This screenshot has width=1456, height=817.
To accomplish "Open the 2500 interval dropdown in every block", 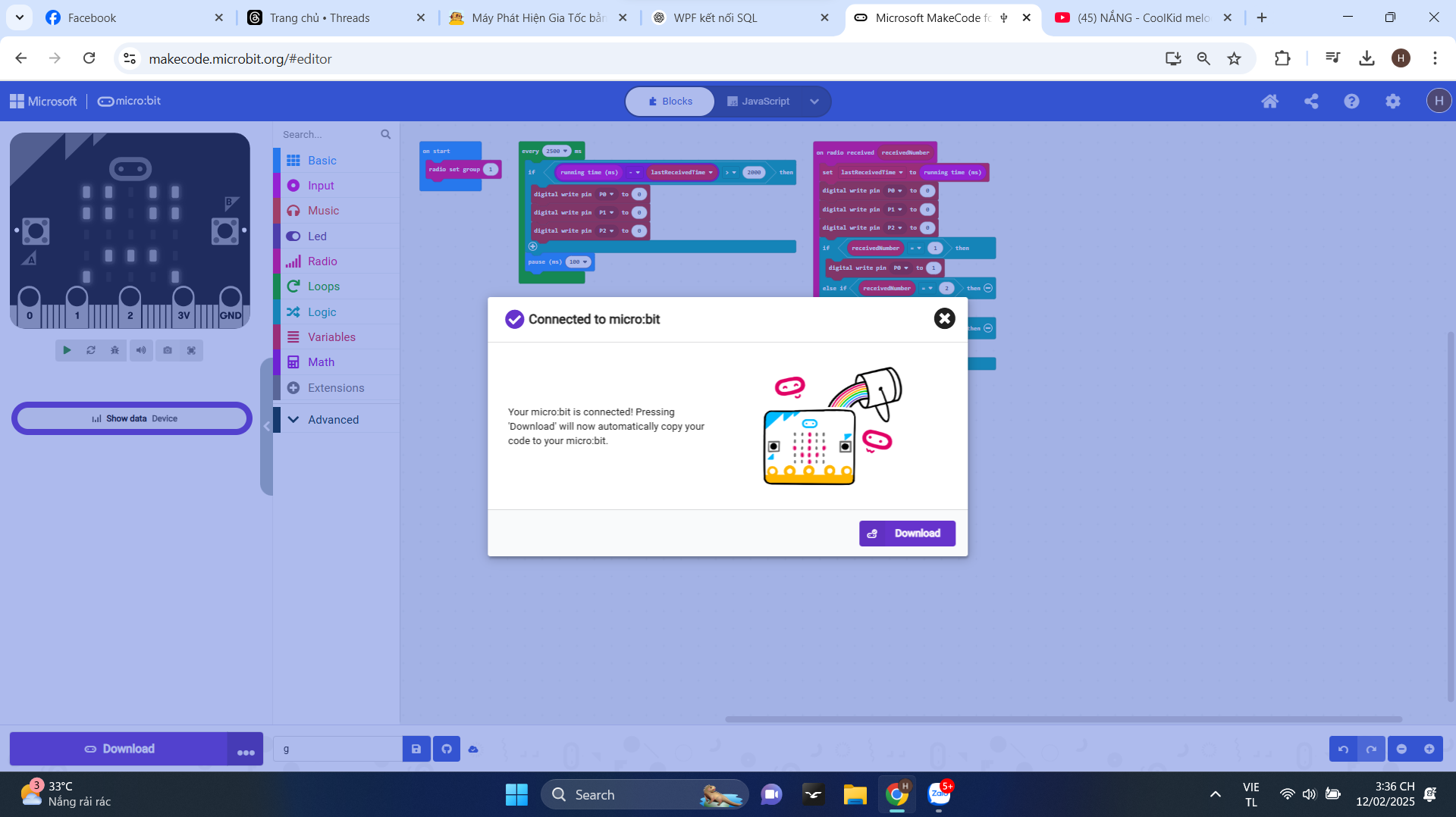I will tap(557, 151).
